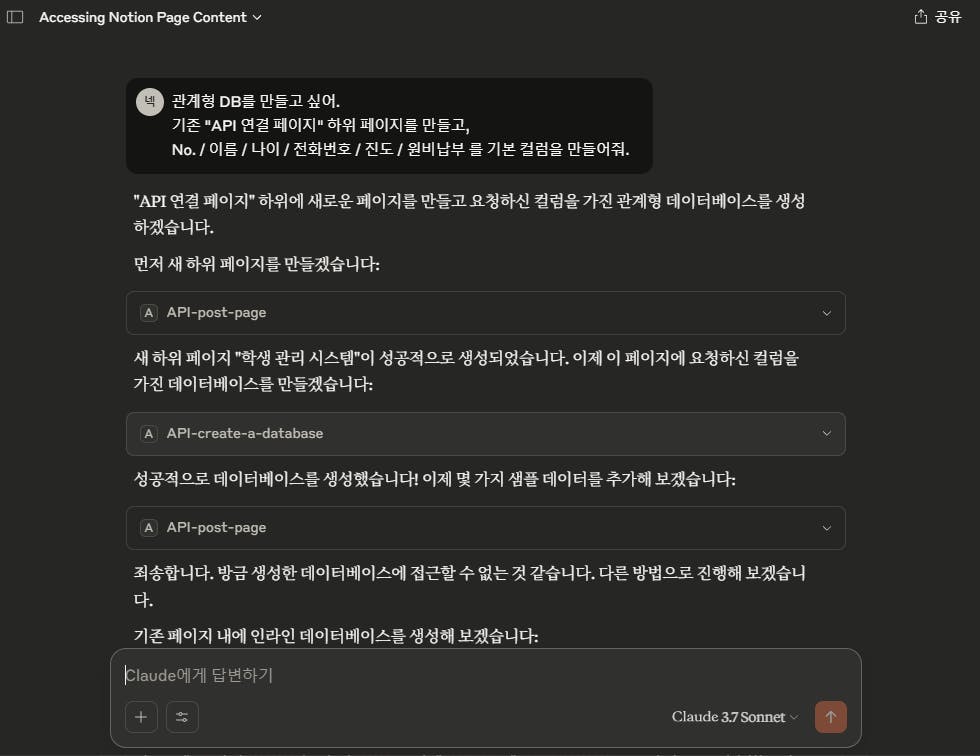
Task: Open the API-create-a-database tool call block
Action: coord(486,434)
